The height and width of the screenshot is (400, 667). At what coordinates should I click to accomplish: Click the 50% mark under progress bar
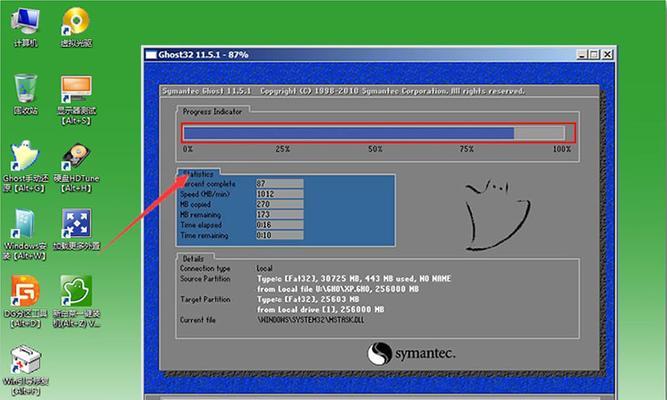coord(375,149)
